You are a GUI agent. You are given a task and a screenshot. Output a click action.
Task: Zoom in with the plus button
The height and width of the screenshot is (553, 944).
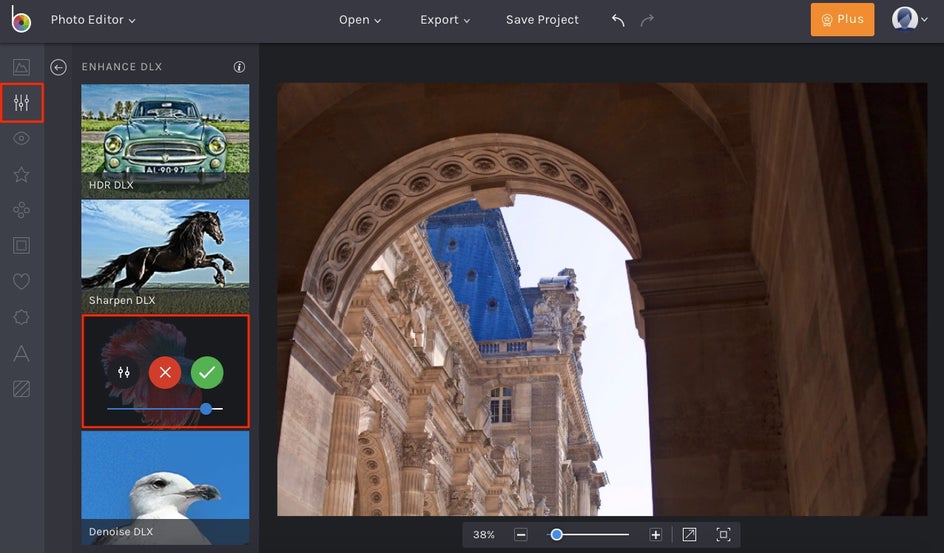656,534
